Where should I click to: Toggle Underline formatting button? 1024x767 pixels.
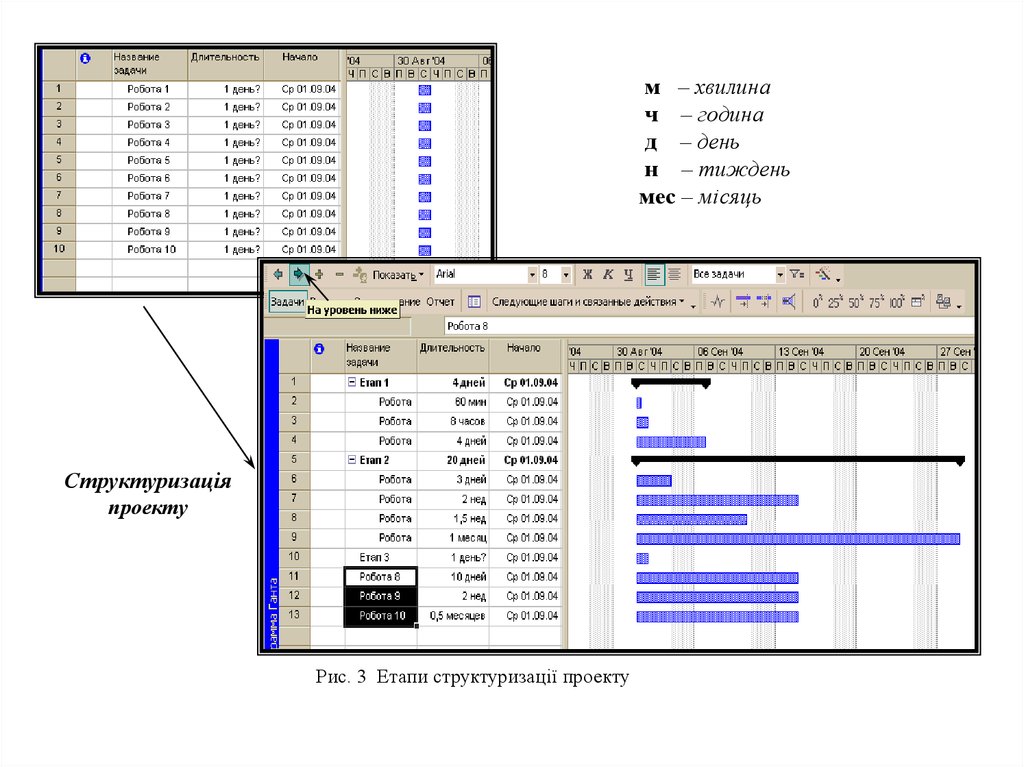628,274
